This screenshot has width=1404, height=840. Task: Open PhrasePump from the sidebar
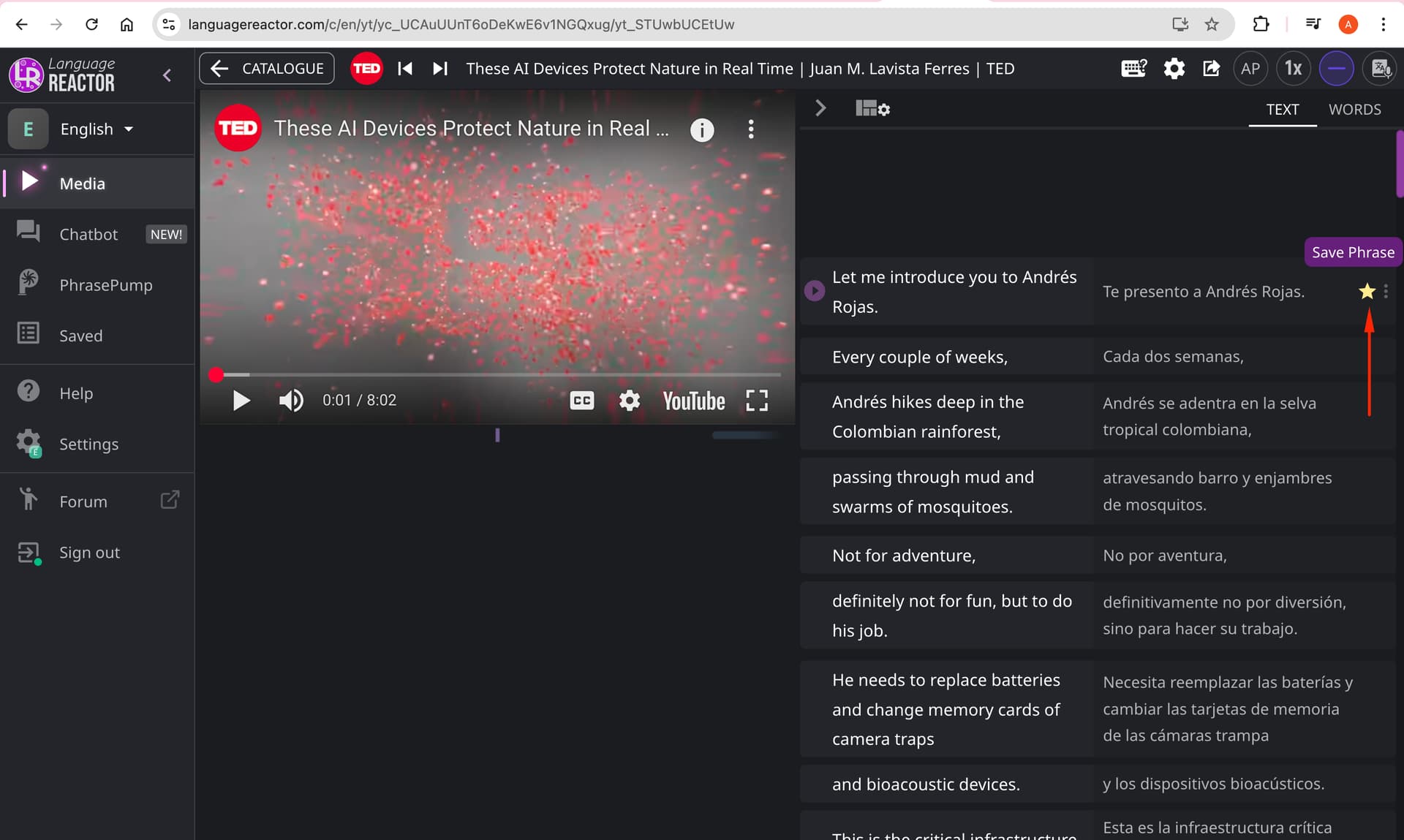105,285
